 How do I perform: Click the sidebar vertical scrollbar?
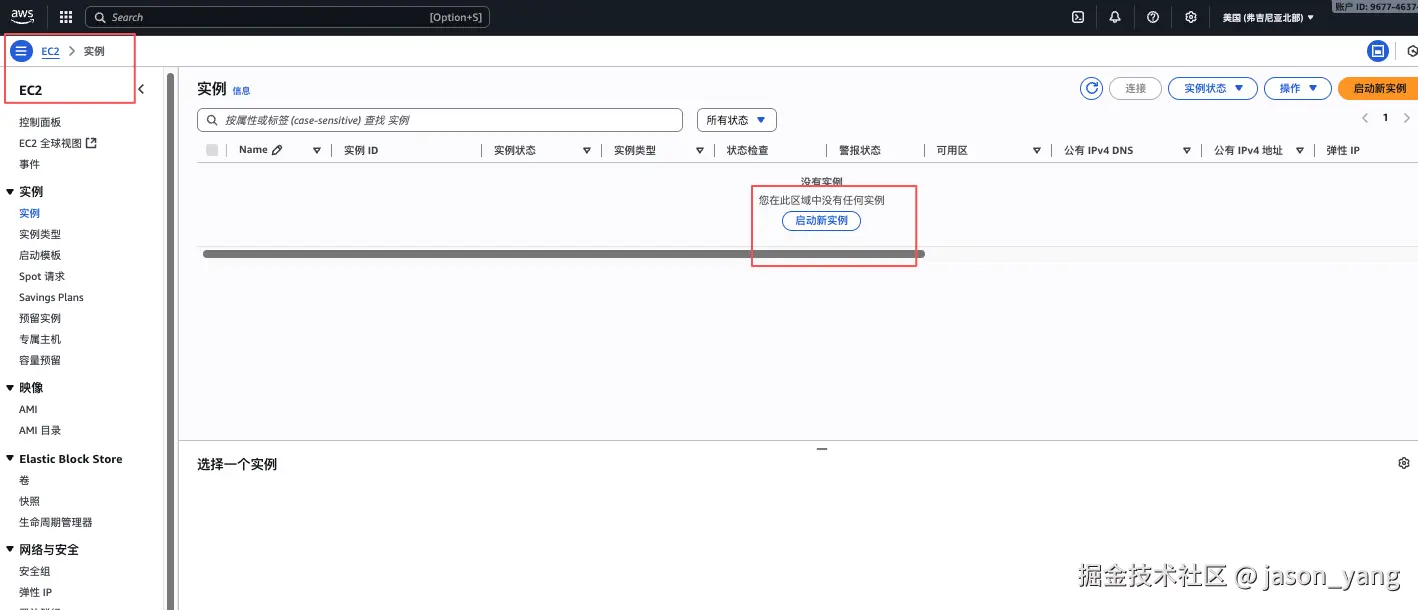point(171,340)
